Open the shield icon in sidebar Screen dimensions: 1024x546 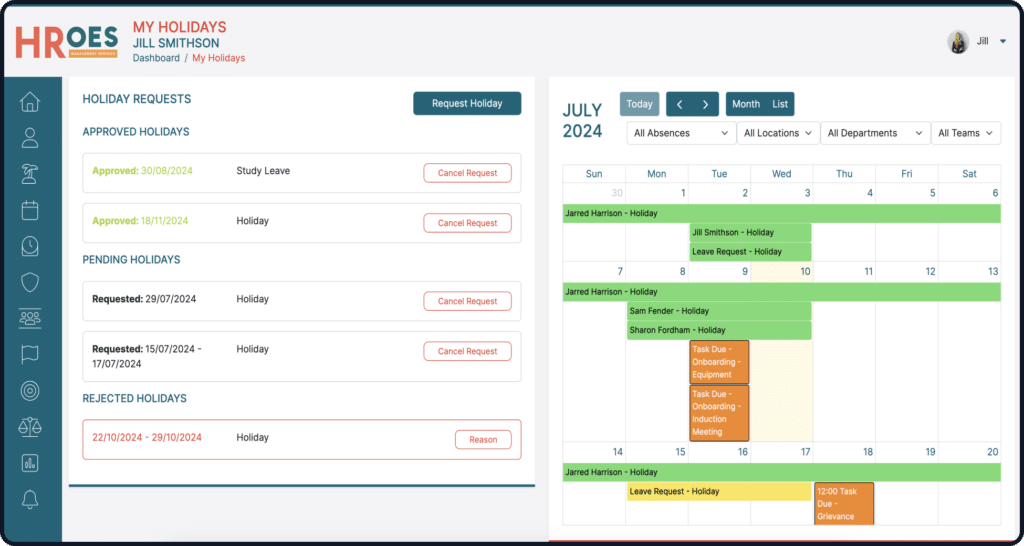coord(30,283)
